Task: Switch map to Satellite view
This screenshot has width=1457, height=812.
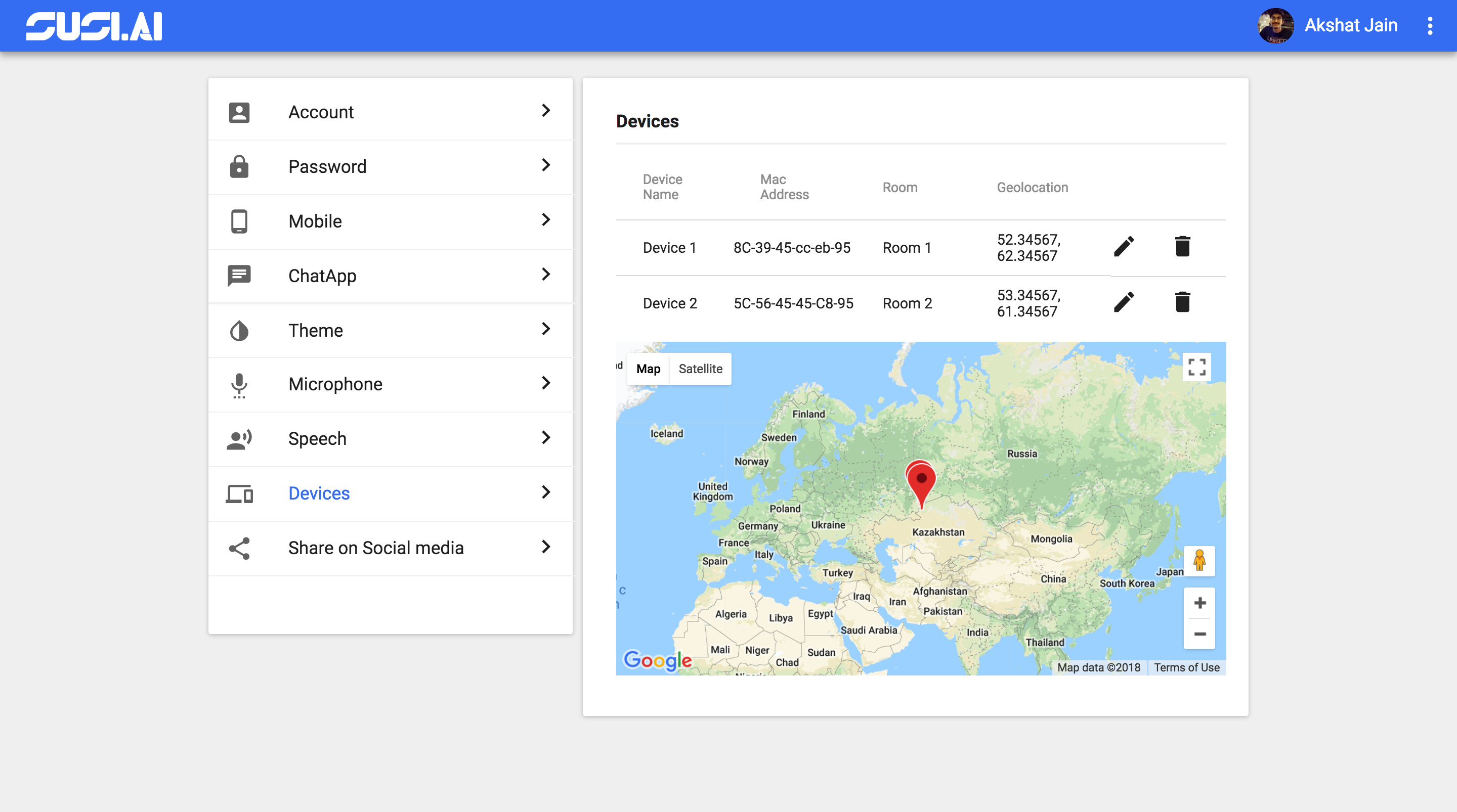Action: click(700, 369)
